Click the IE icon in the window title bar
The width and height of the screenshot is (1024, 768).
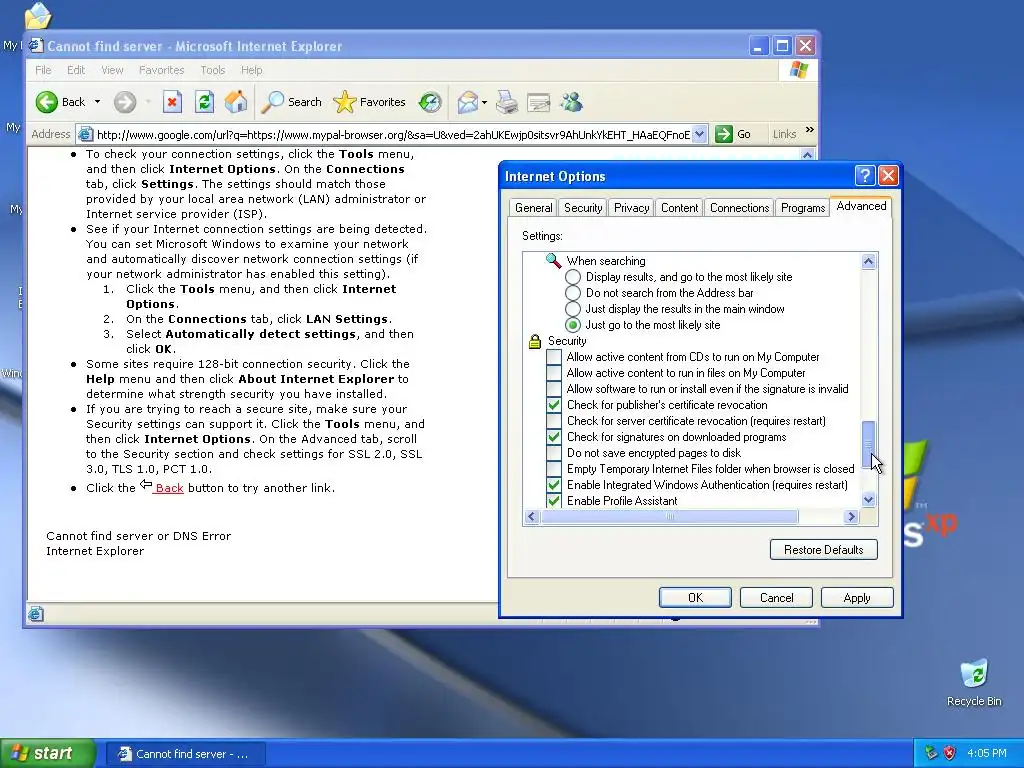[35, 46]
